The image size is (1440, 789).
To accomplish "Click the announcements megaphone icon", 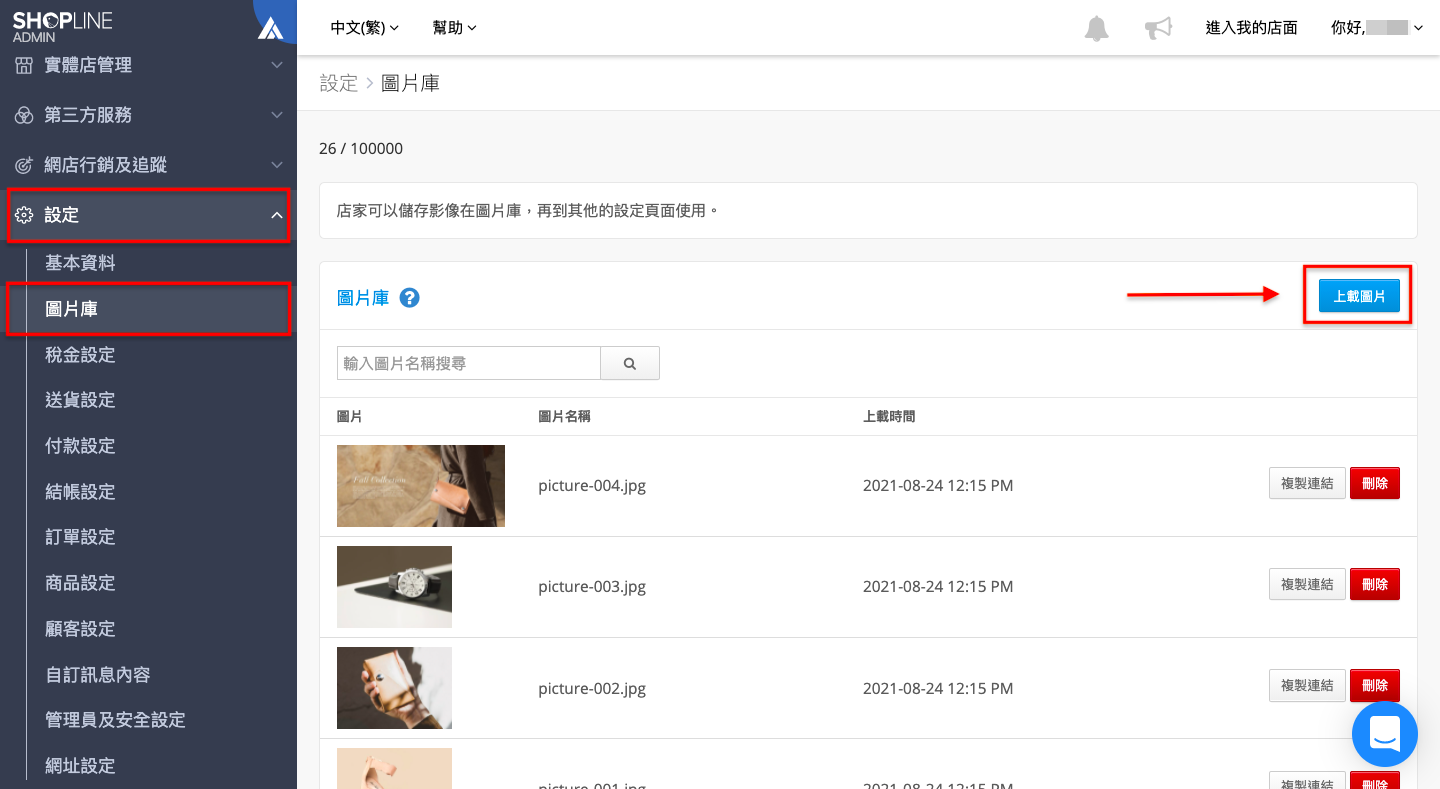I will (1158, 28).
